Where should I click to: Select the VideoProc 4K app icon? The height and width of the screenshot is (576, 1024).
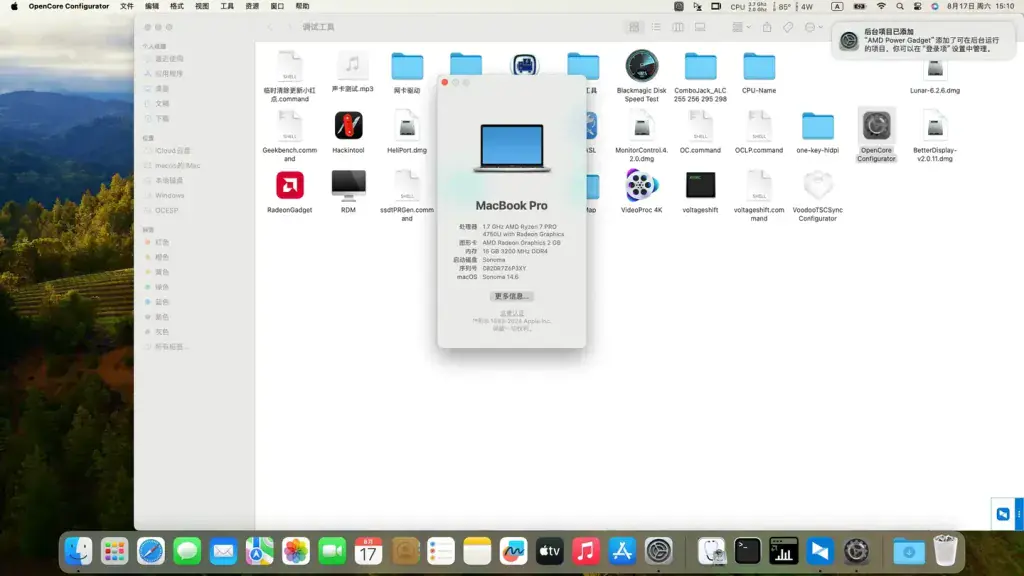click(x=641, y=185)
